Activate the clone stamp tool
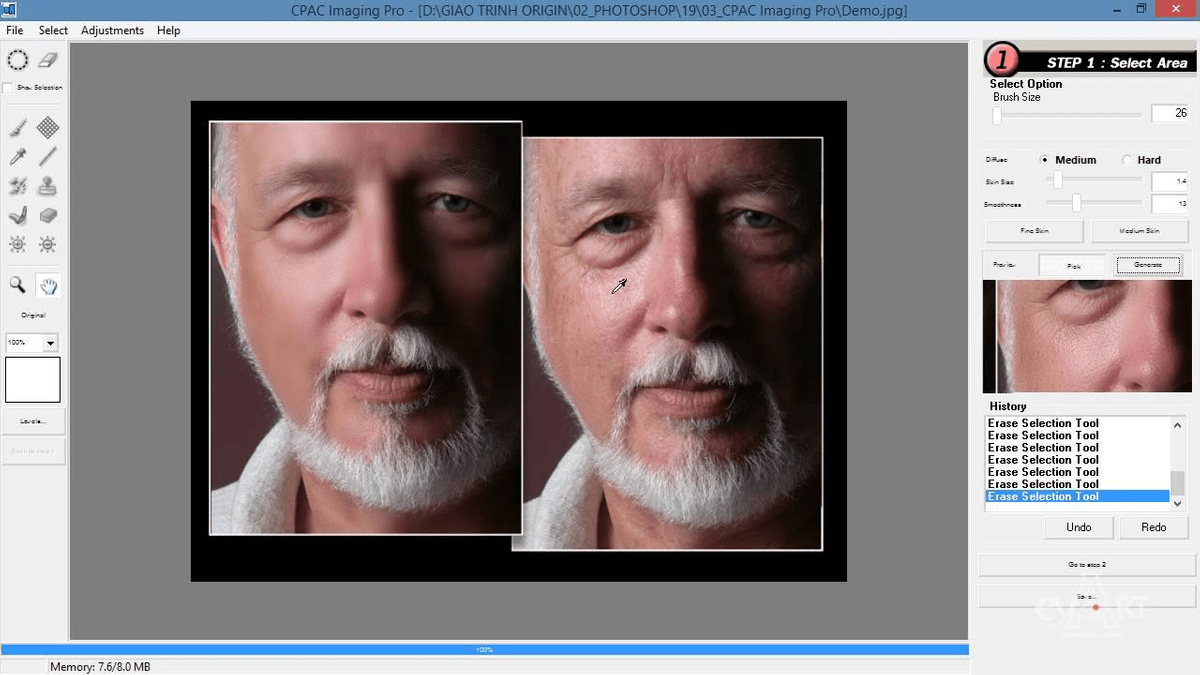This screenshot has height=675, width=1200. pyautogui.click(x=47, y=186)
